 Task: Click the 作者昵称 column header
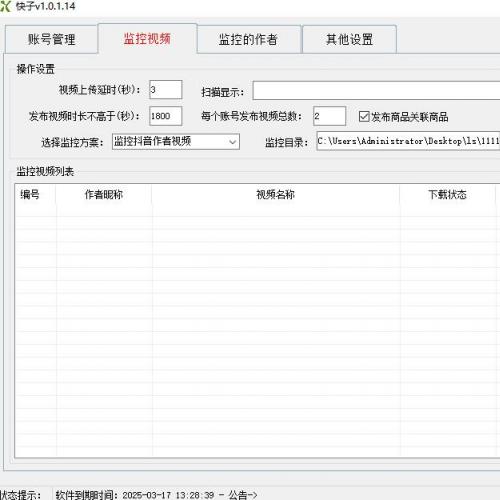pyautogui.click(x=104, y=194)
